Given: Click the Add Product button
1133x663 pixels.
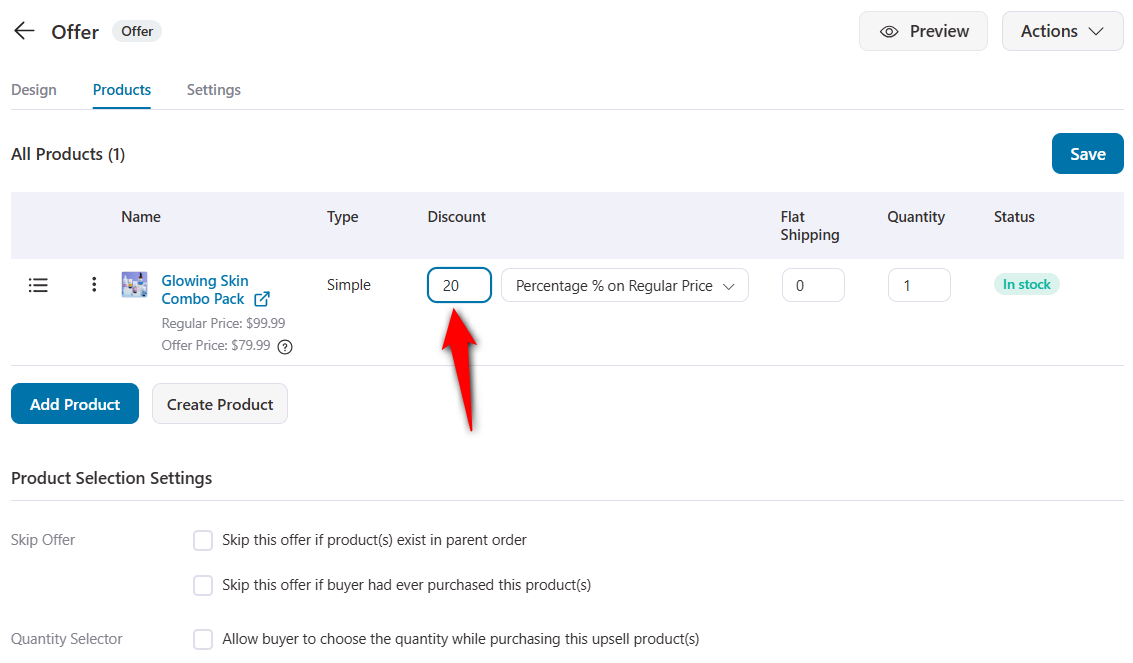Looking at the screenshot, I should pos(75,404).
